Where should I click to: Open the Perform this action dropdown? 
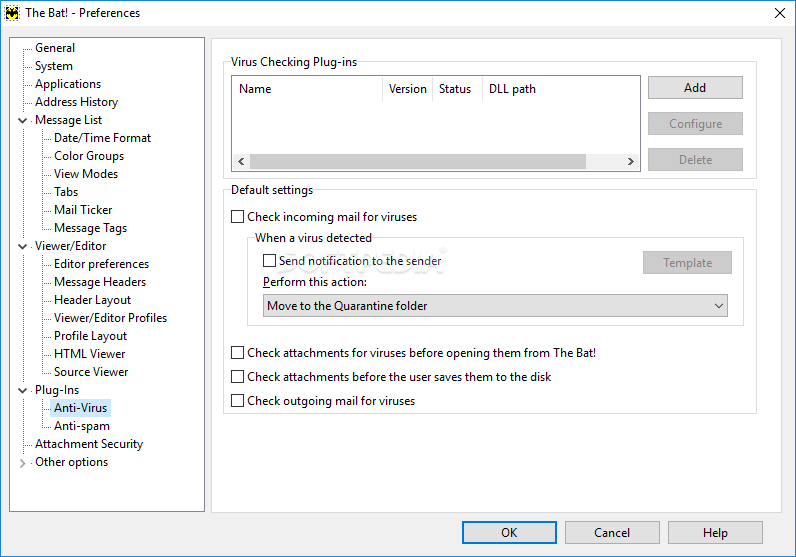(495, 306)
